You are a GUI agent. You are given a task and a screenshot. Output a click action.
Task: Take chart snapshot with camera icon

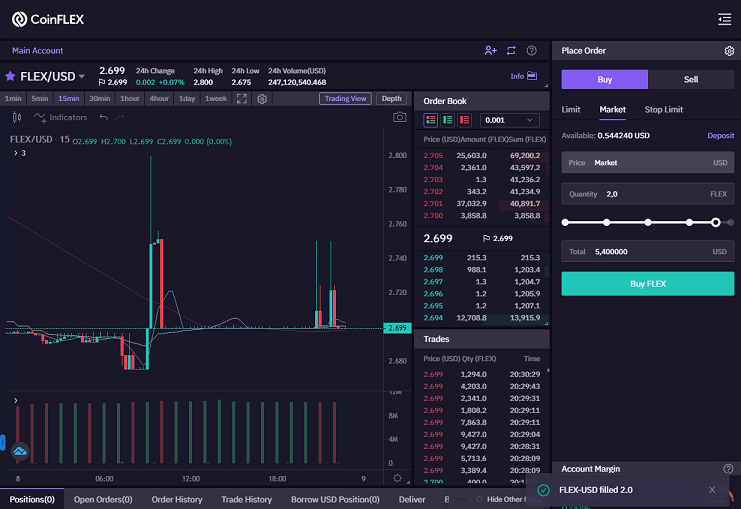point(399,117)
